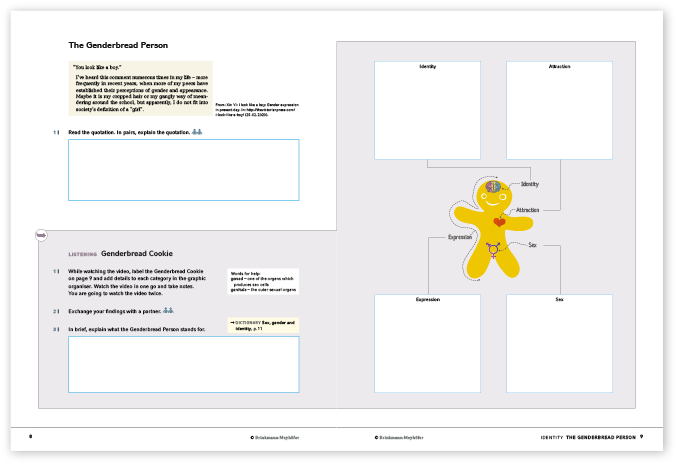Click the answer box below "Read the quotation"
677x465 pixels.
183,170
